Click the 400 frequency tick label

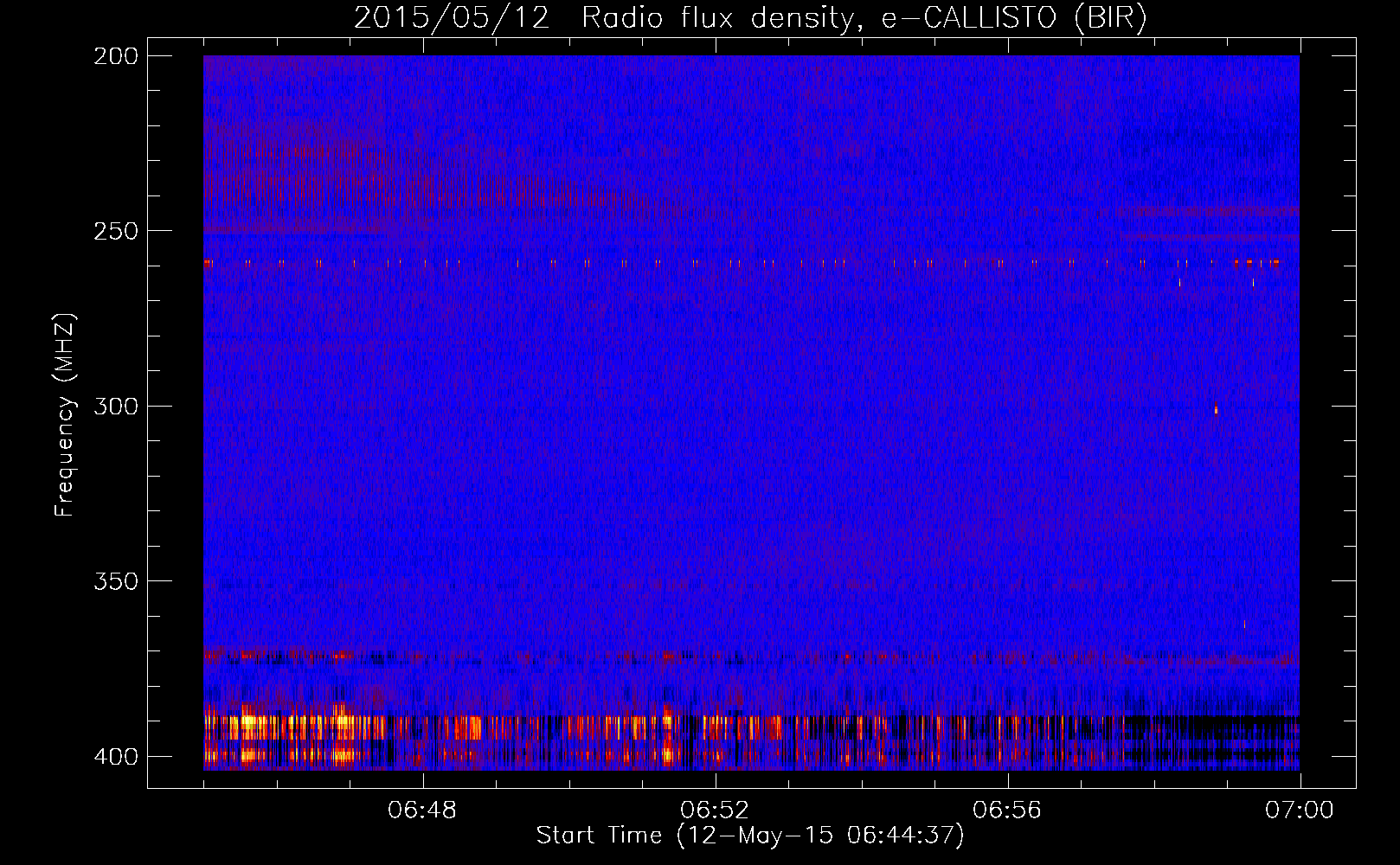116,756
